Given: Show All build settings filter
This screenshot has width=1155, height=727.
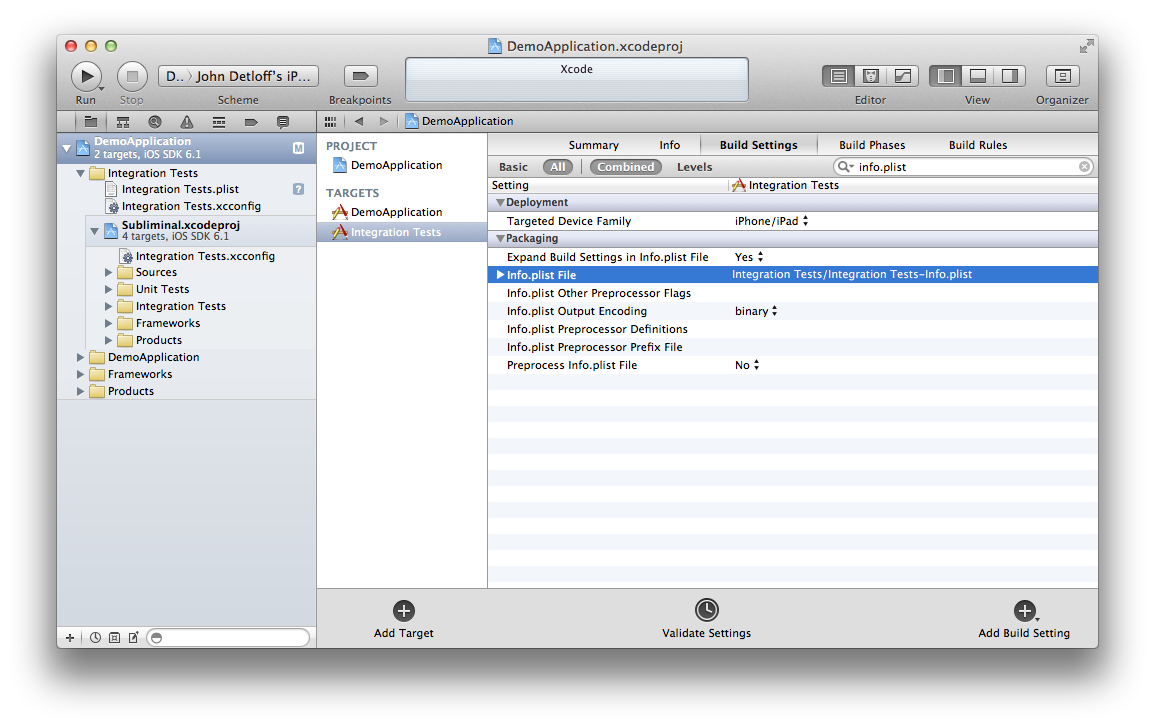Looking at the screenshot, I should (558, 167).
